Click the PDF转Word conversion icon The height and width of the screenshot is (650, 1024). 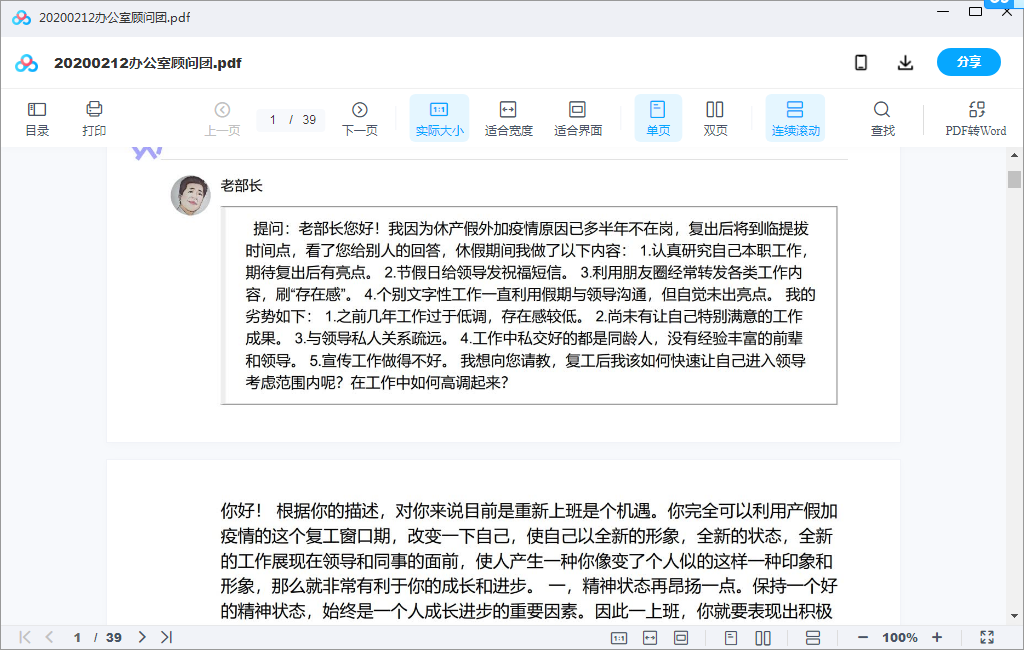(x=976, y=118)
